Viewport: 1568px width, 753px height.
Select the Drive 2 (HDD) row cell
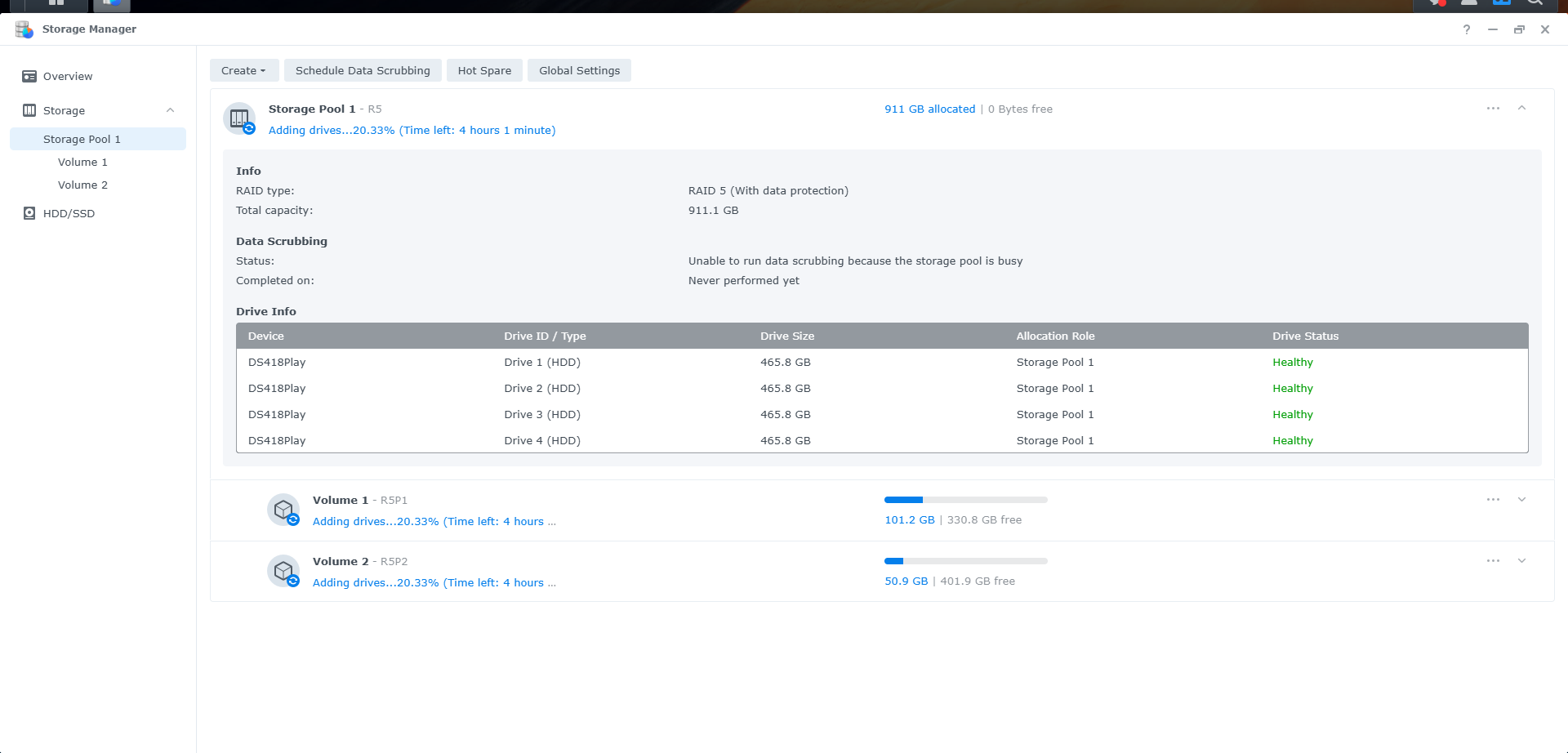pos(542,388)
